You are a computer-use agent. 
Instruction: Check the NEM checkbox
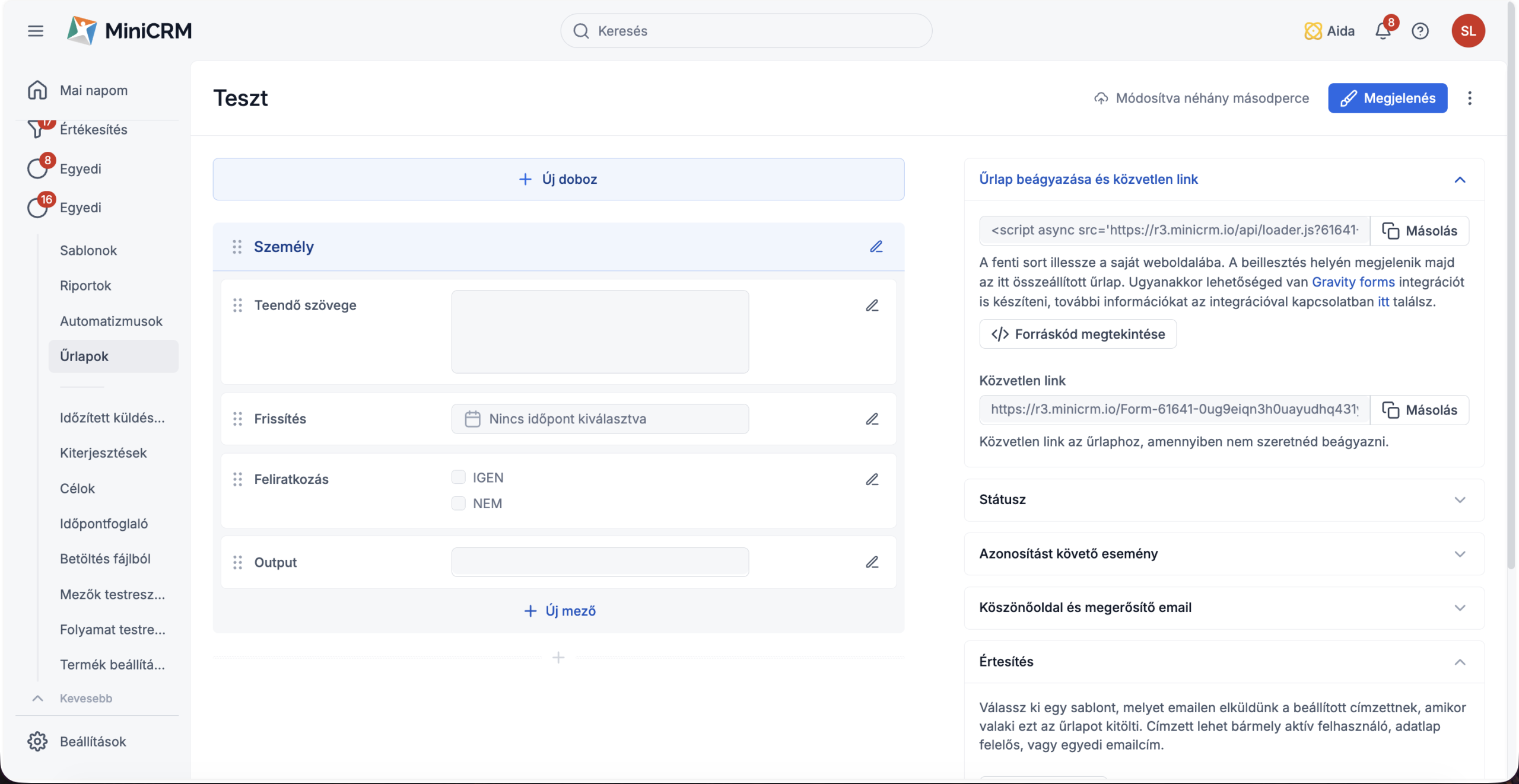tap(458, 503)
